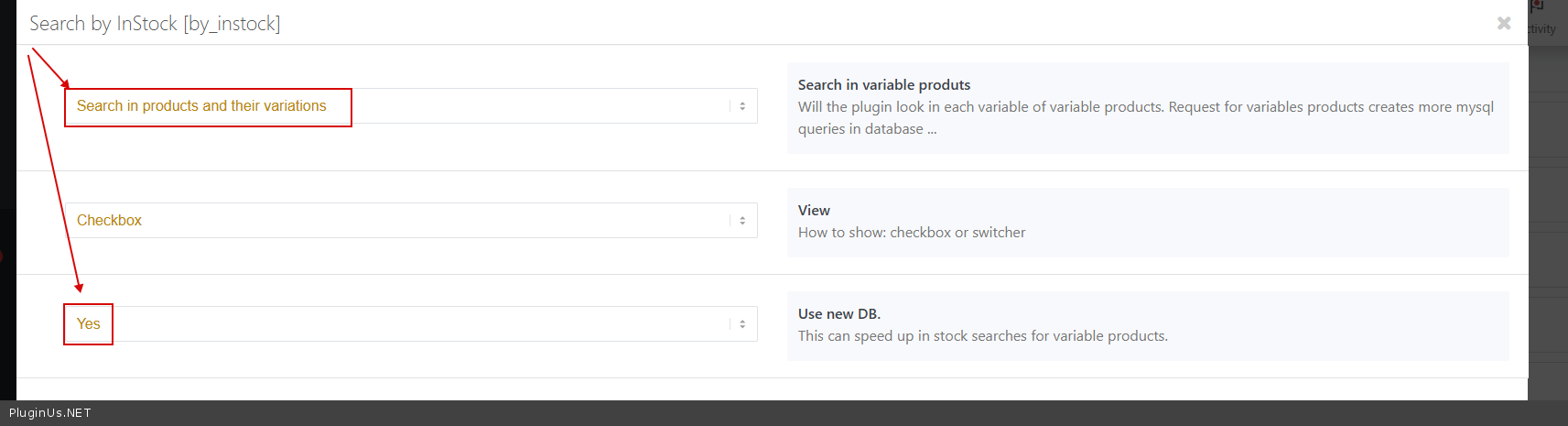Click the 'Use new DB.' heading

(x=838, y=314)
